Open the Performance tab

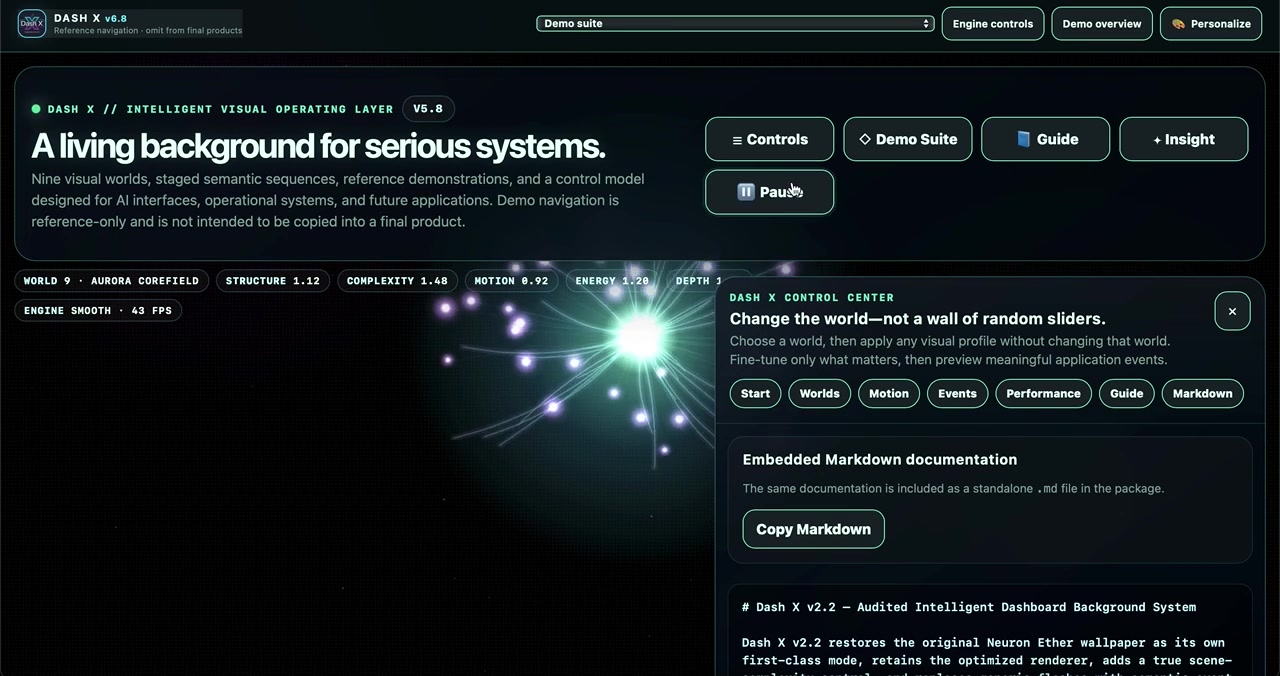1043,393
